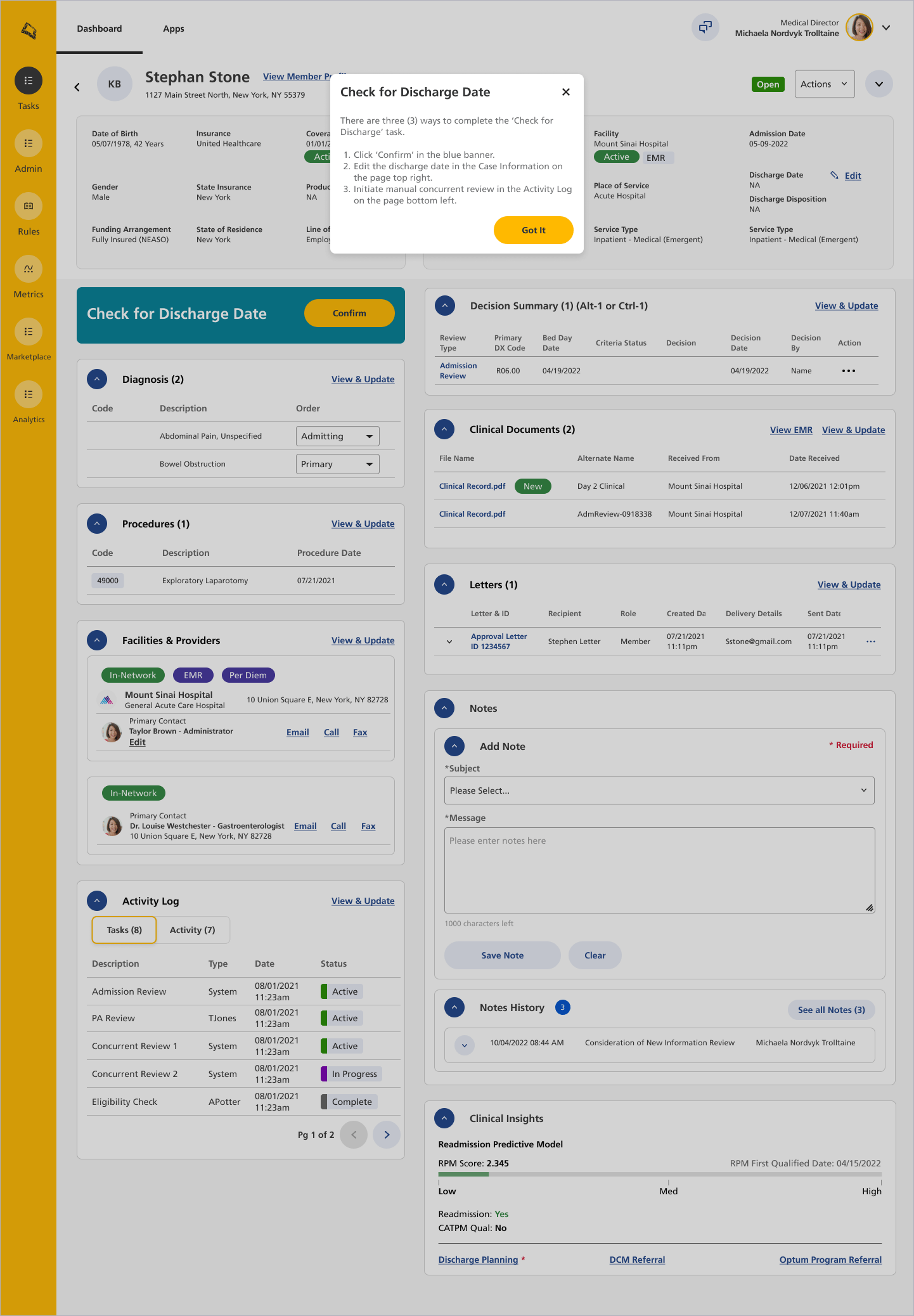The height and width of the screenshot is (1316, 914).
Task: Click the Message notes text area
Action: 659,870
